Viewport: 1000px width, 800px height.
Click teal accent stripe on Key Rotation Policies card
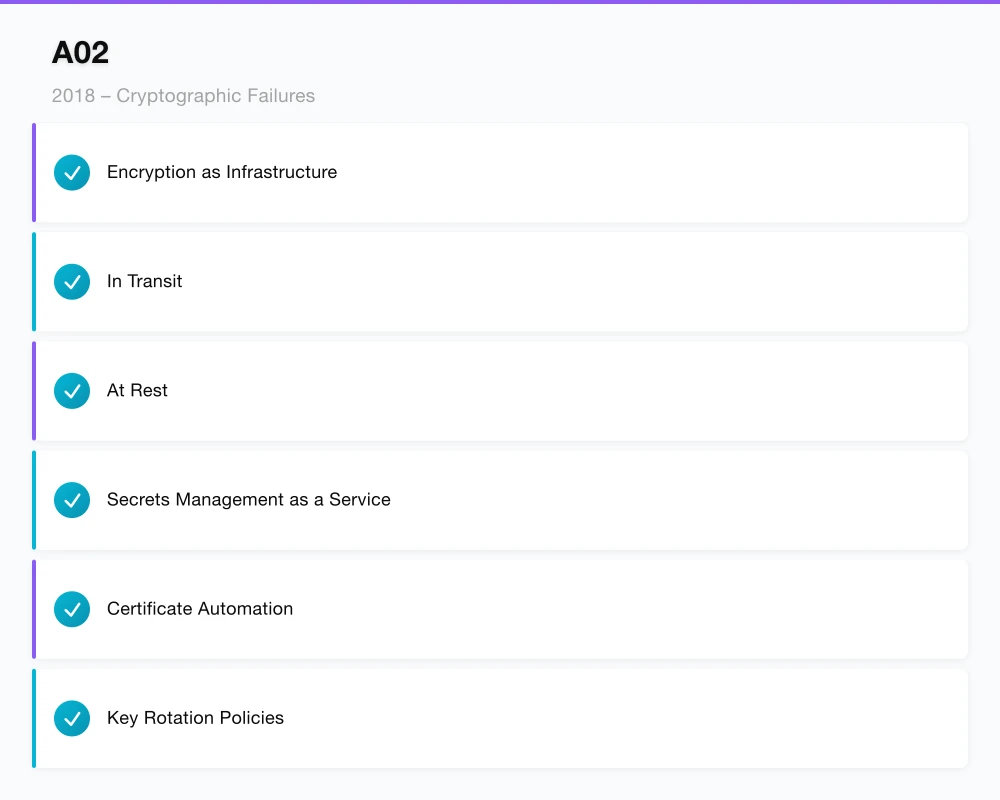[34, 718]
